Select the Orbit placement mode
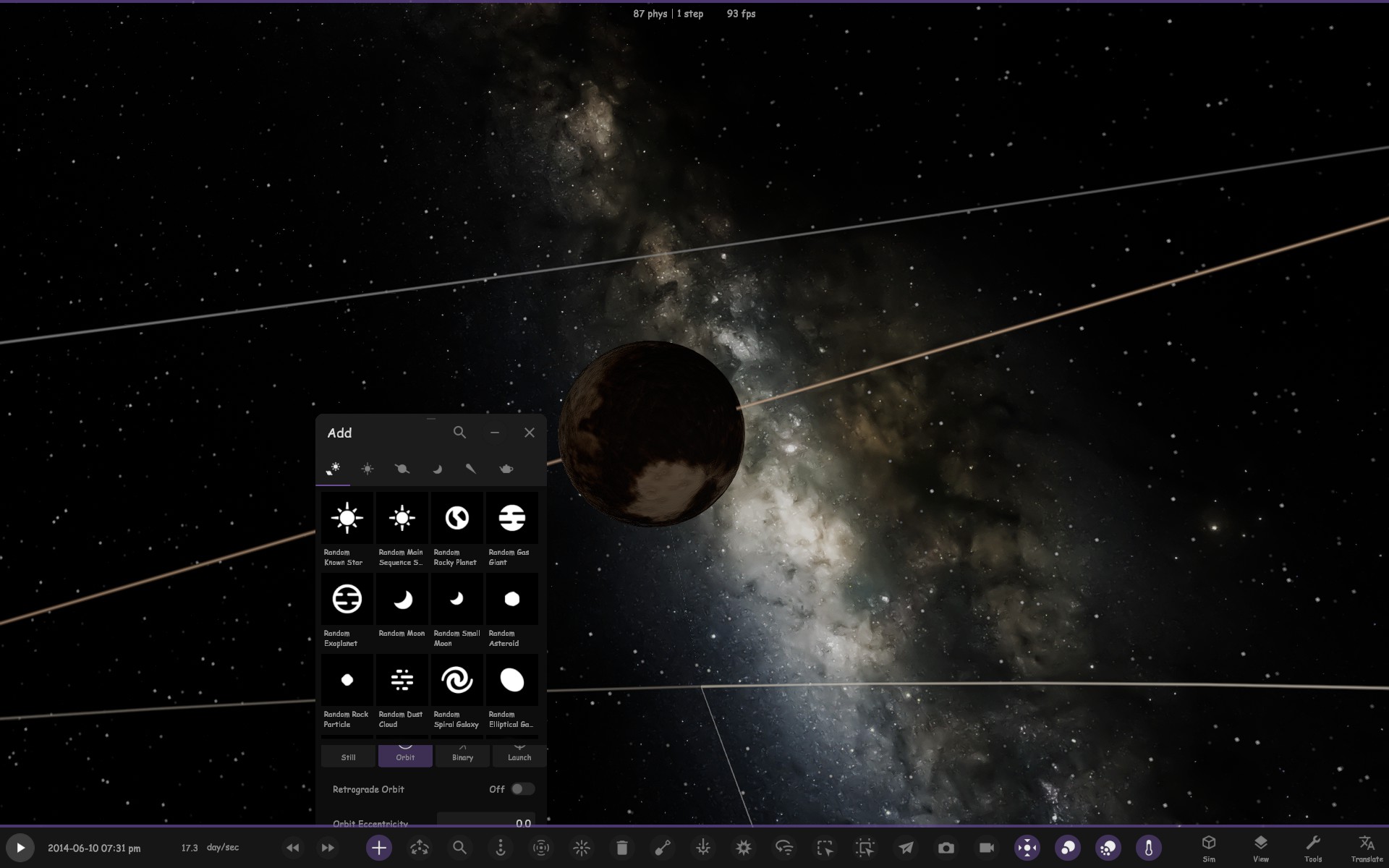 (x=405, y=756)
